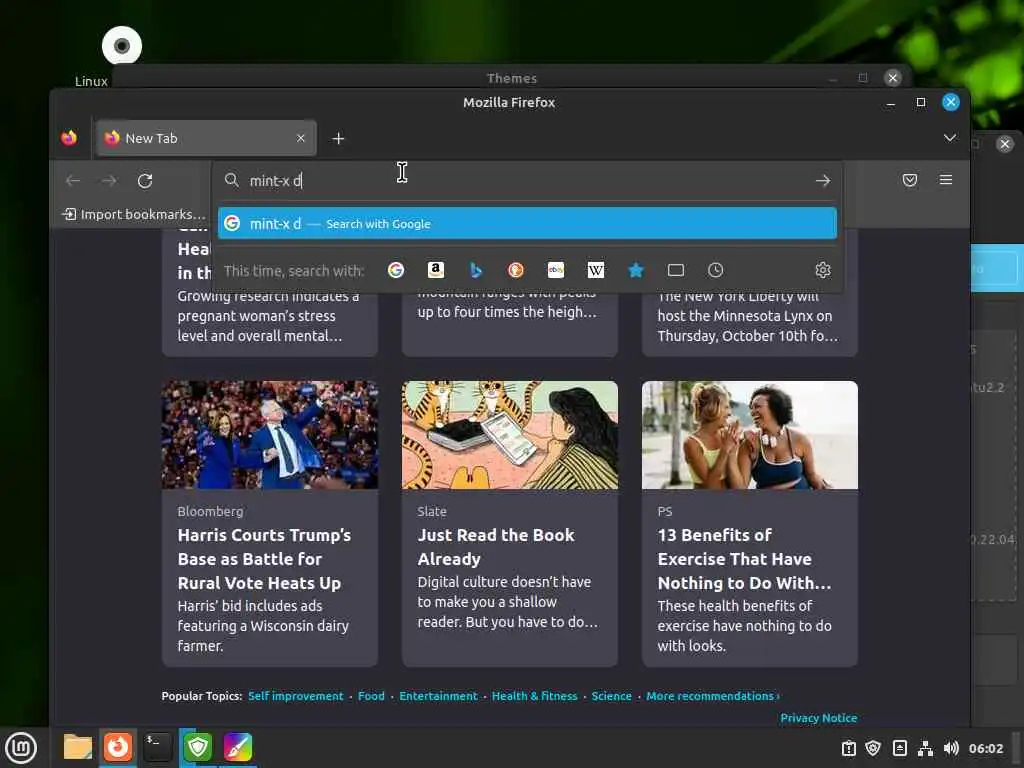The width and height of the screenshot is (1024, 768).
Task: Go back one page in Firefox
Action: 73,180
